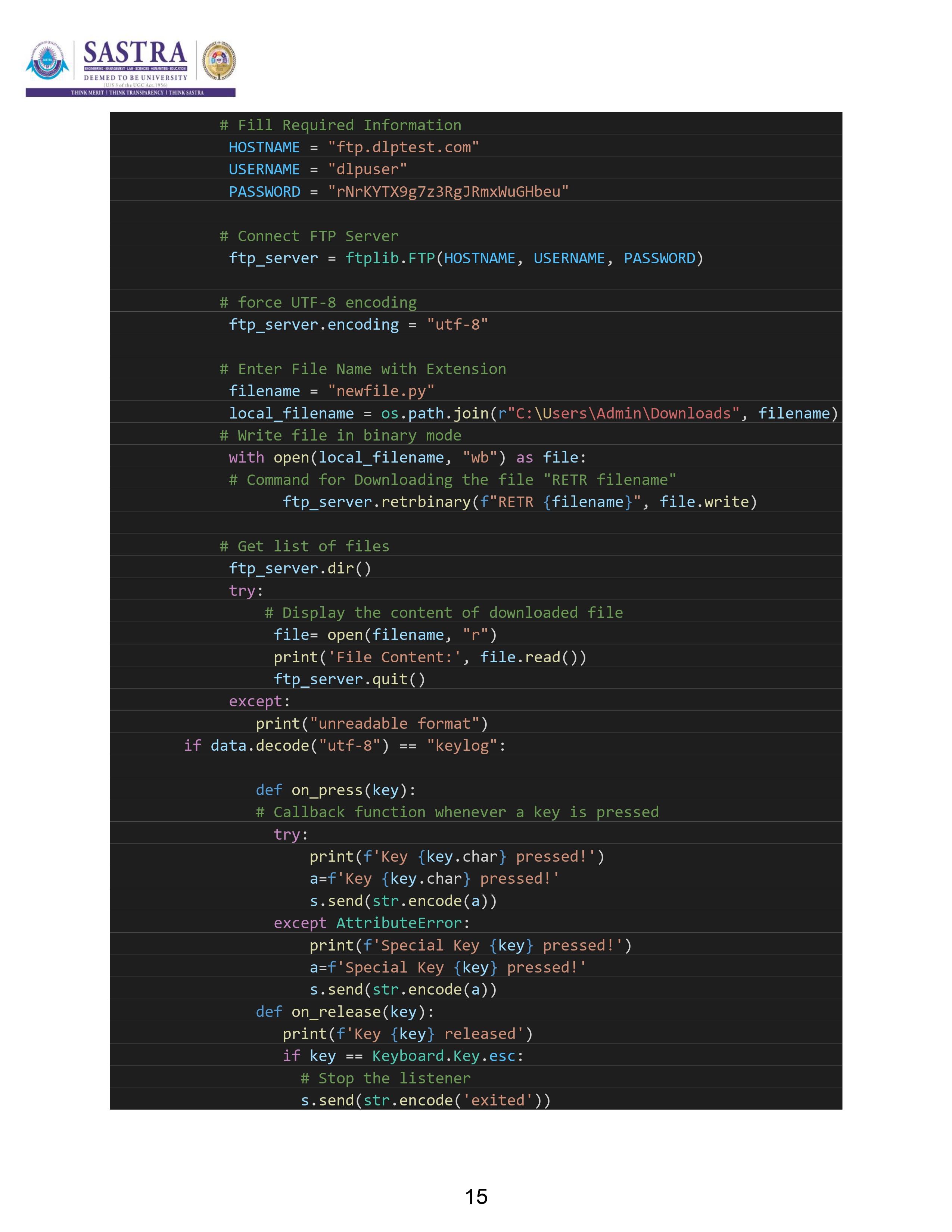Viewport: 952px width, 1232px height.
Task: Click the THINK MERIT banner under the logo
Action: [x=136, y=94]
